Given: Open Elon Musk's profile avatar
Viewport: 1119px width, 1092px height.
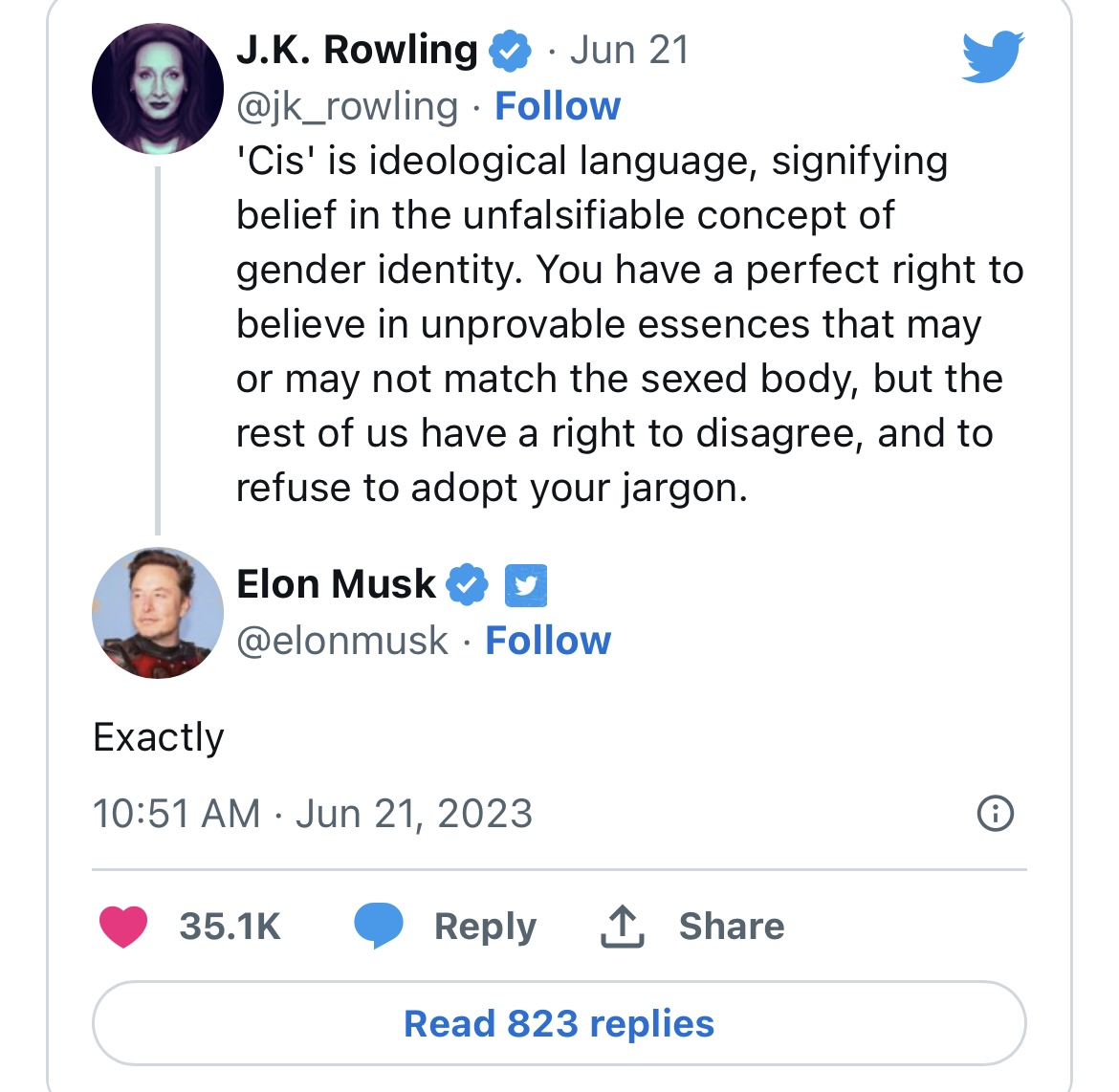Looking at the screenshot, I should 158,613.
